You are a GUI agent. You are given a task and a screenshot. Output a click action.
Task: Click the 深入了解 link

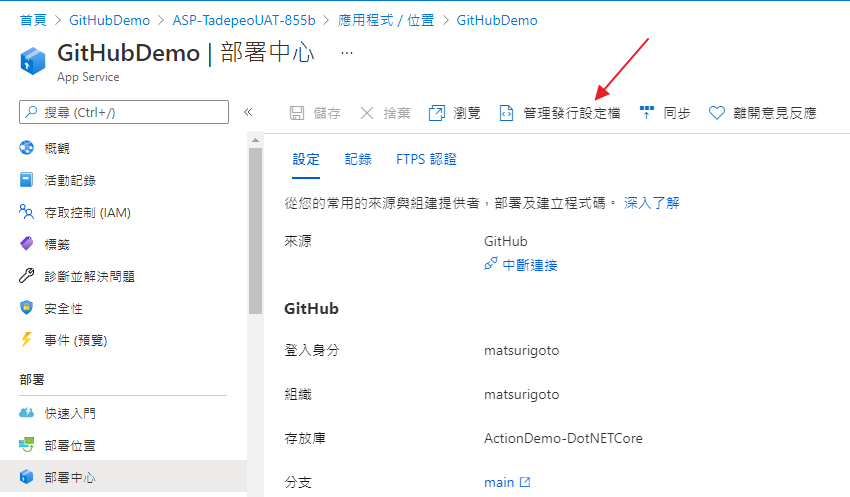pyautogui.click(x=652, y=203)
